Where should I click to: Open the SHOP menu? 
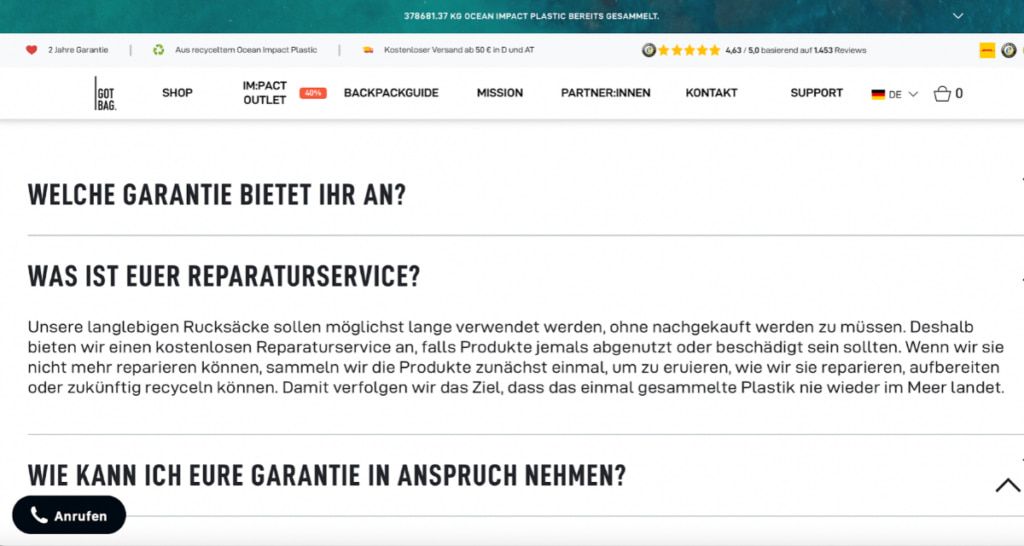pos(177,93)
